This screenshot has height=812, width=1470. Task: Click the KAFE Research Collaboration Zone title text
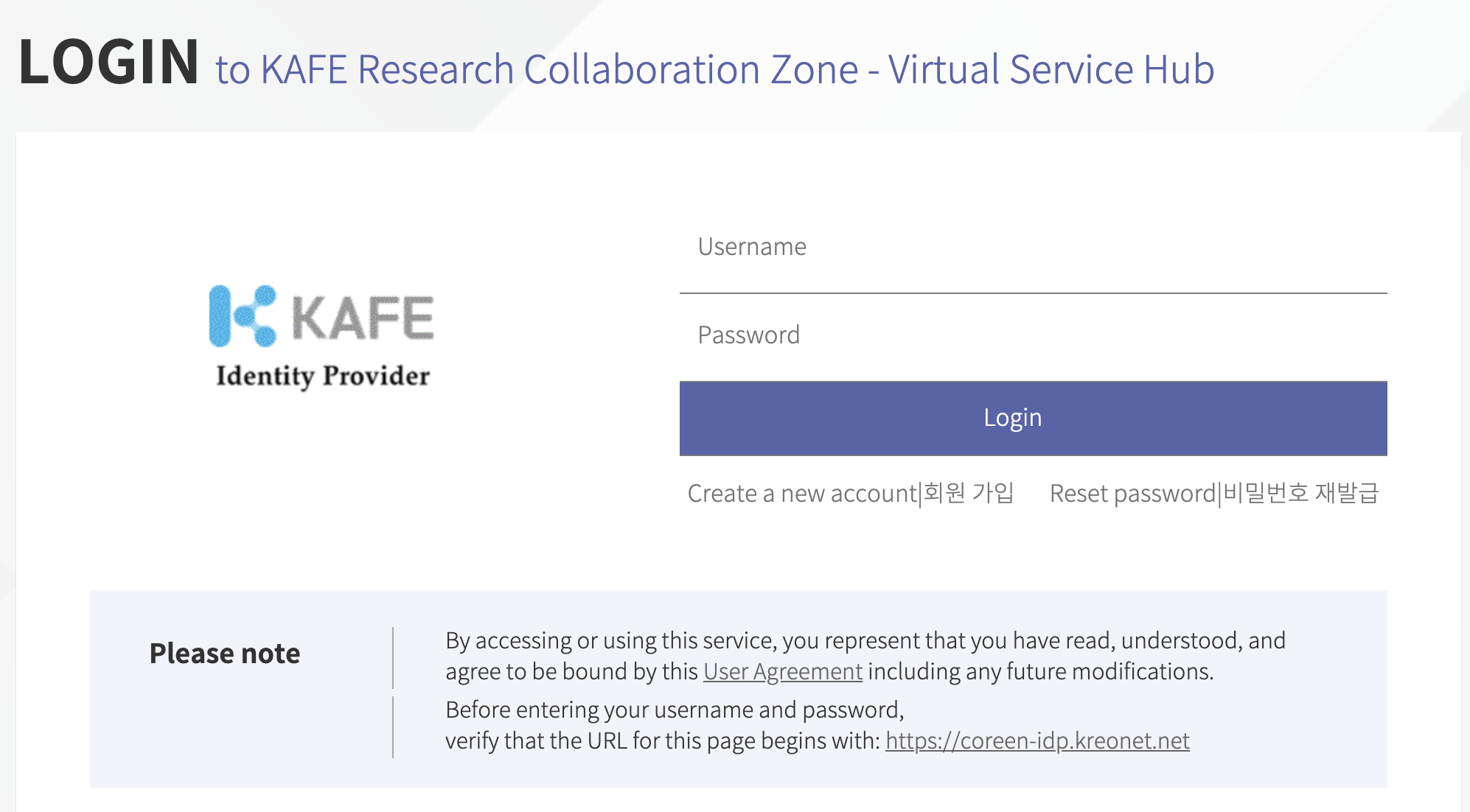pyautogui.click(x=560, y=70)
